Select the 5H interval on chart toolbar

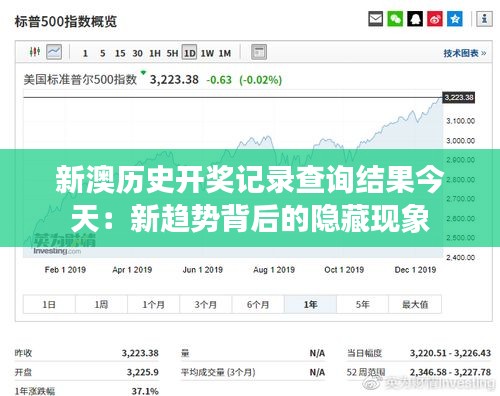172,53
